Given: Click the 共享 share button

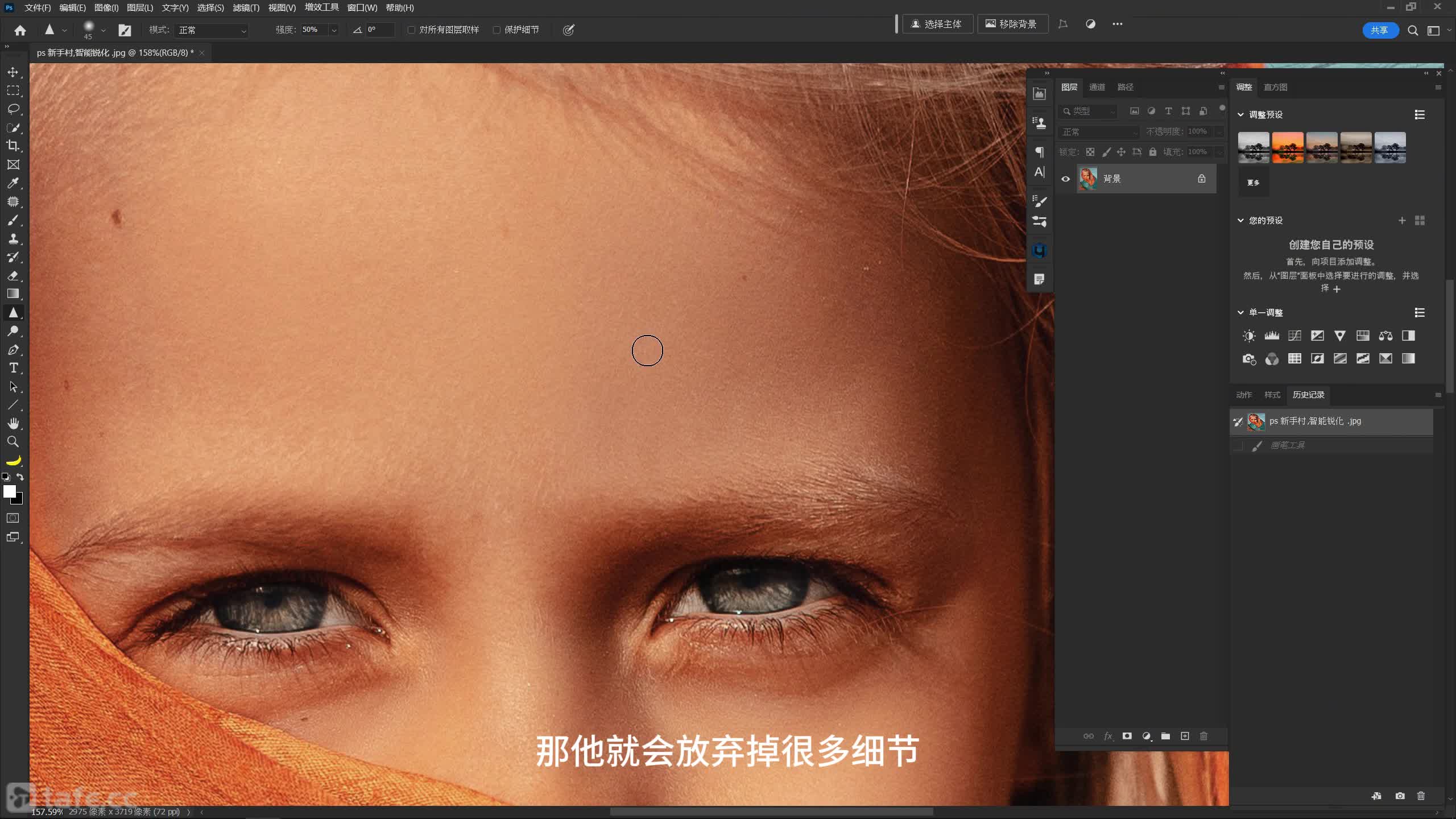Looking at the screenshot, I should [1379, 30].
